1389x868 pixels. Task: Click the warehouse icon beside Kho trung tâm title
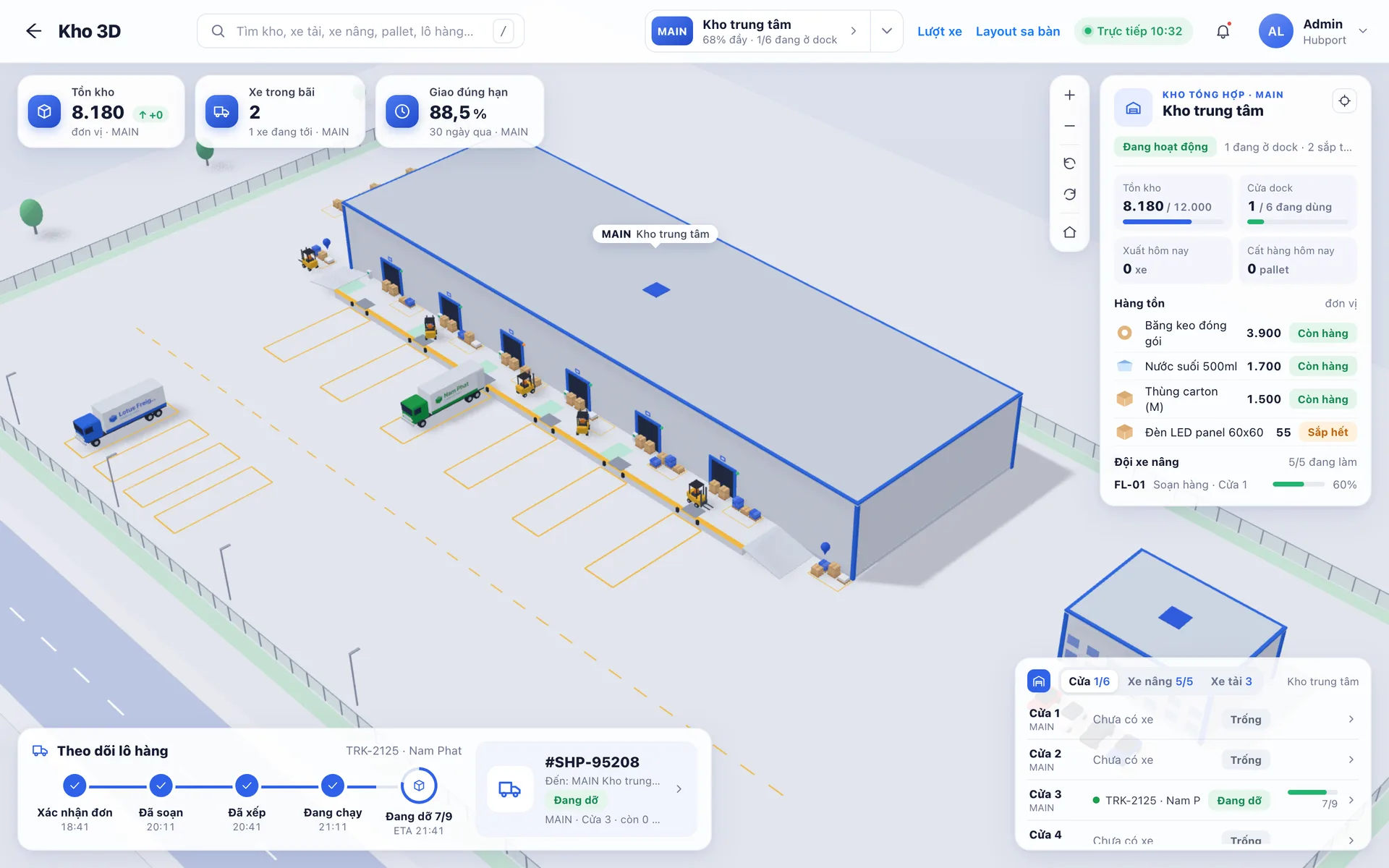tap(1133, 108)
